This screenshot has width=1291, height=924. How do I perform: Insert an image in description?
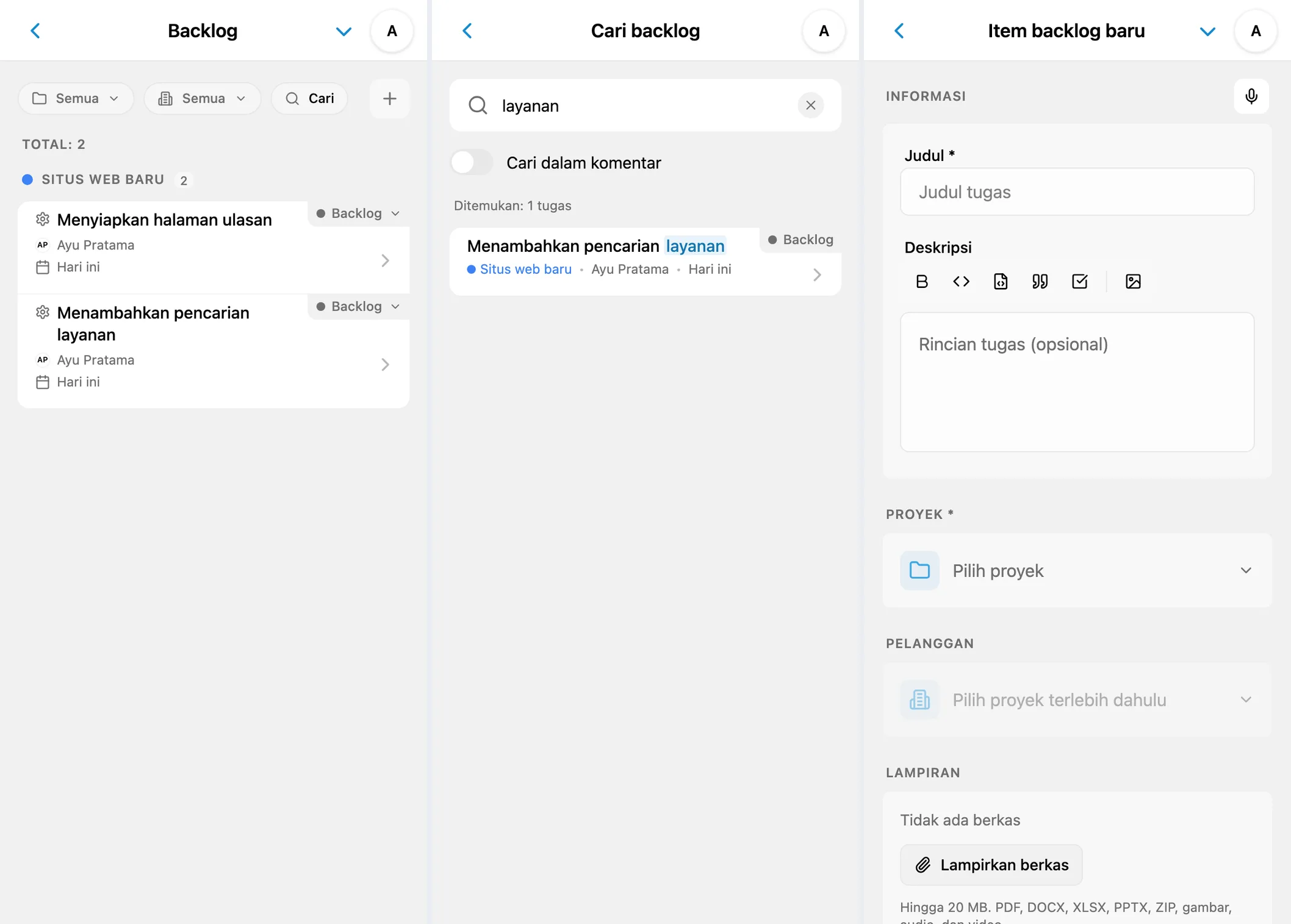click(x=1133, y=281)
